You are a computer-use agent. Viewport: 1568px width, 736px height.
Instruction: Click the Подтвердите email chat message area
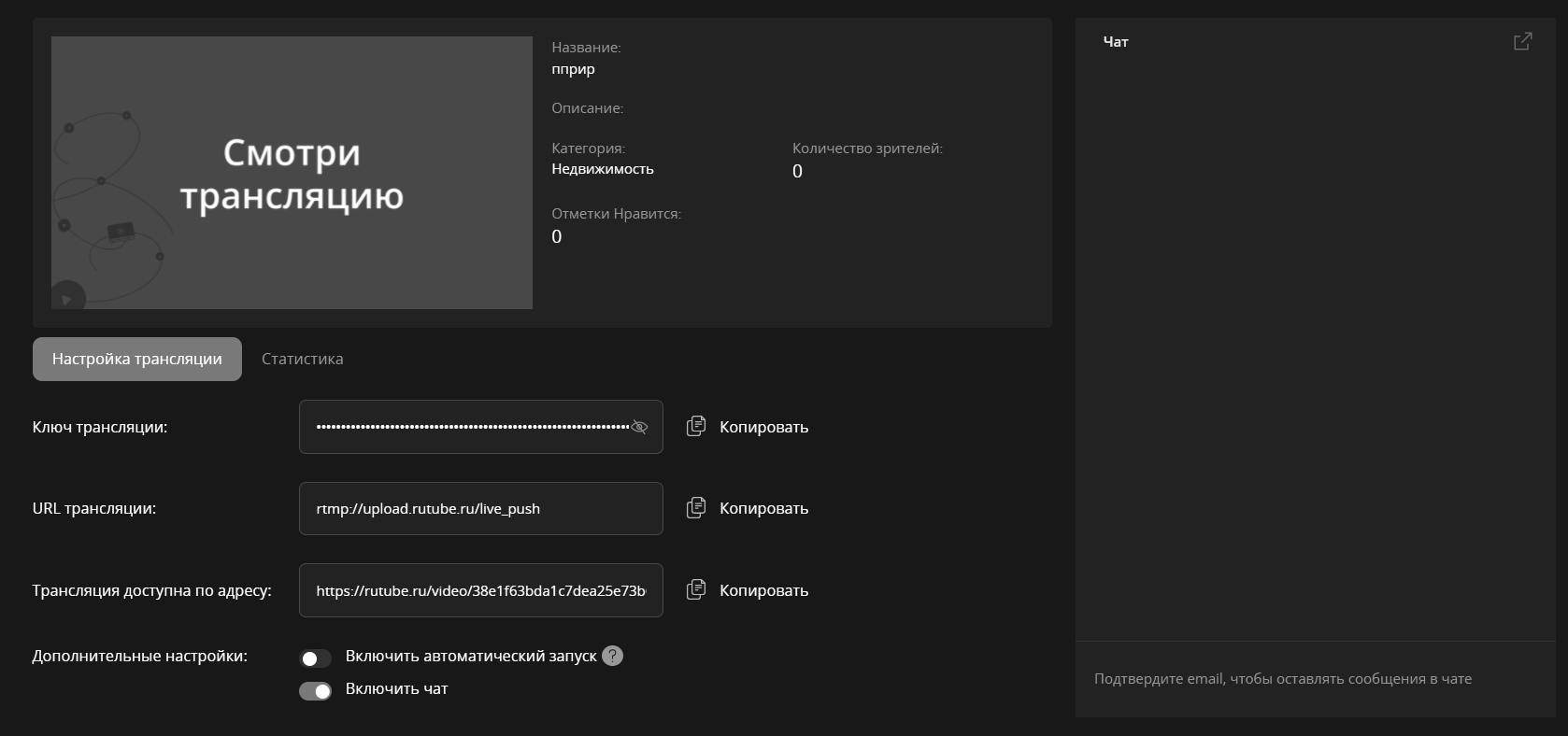1282,679
